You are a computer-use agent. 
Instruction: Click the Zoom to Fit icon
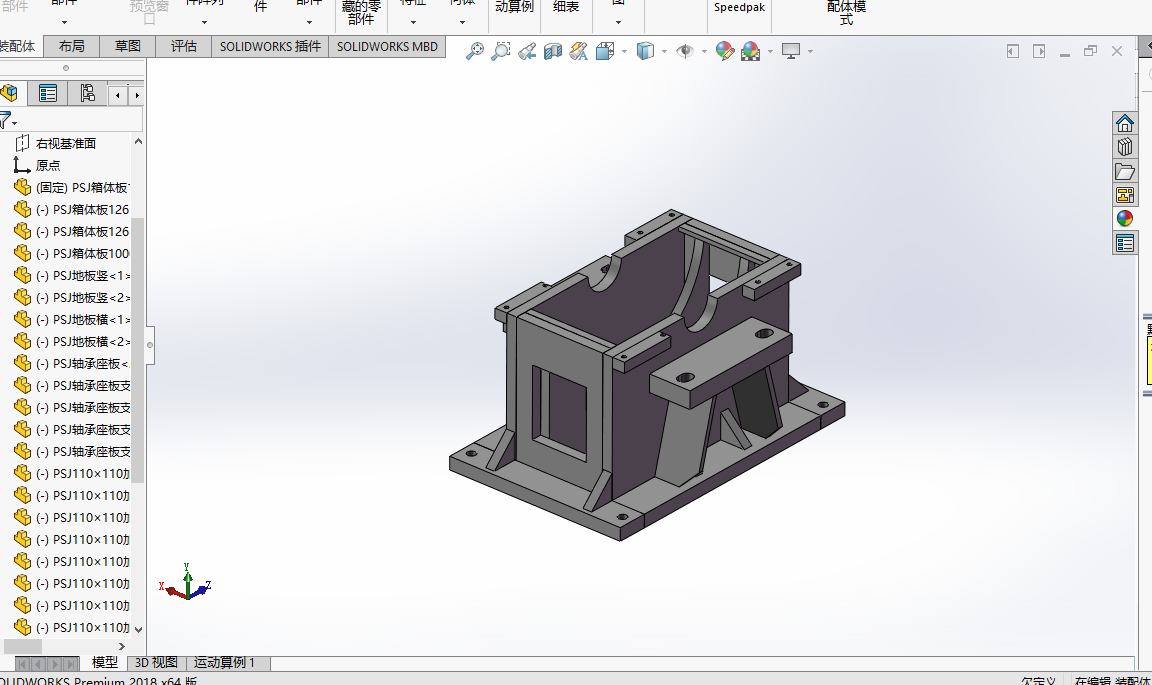coord(475,51)
